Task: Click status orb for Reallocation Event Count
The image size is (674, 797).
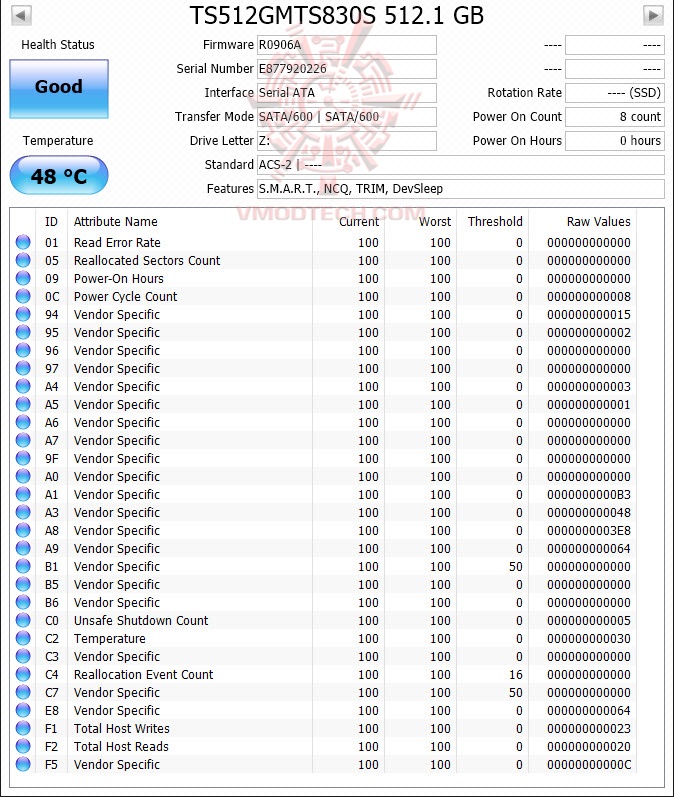Action: coord(23,674)
